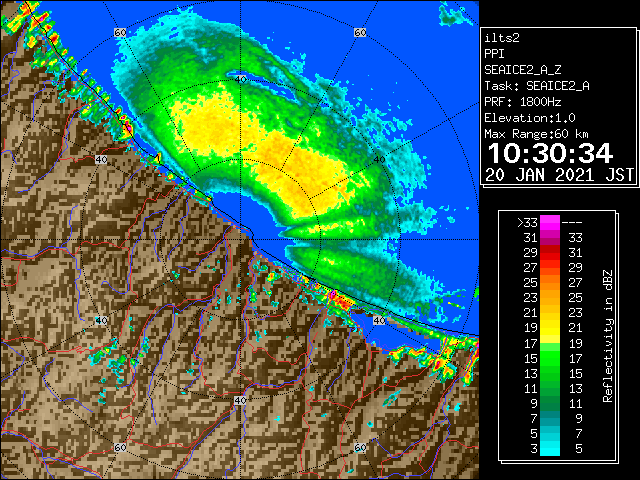Click the "40" range label due south of radar
The image size is (640, 480).
[x=240, y=400]
